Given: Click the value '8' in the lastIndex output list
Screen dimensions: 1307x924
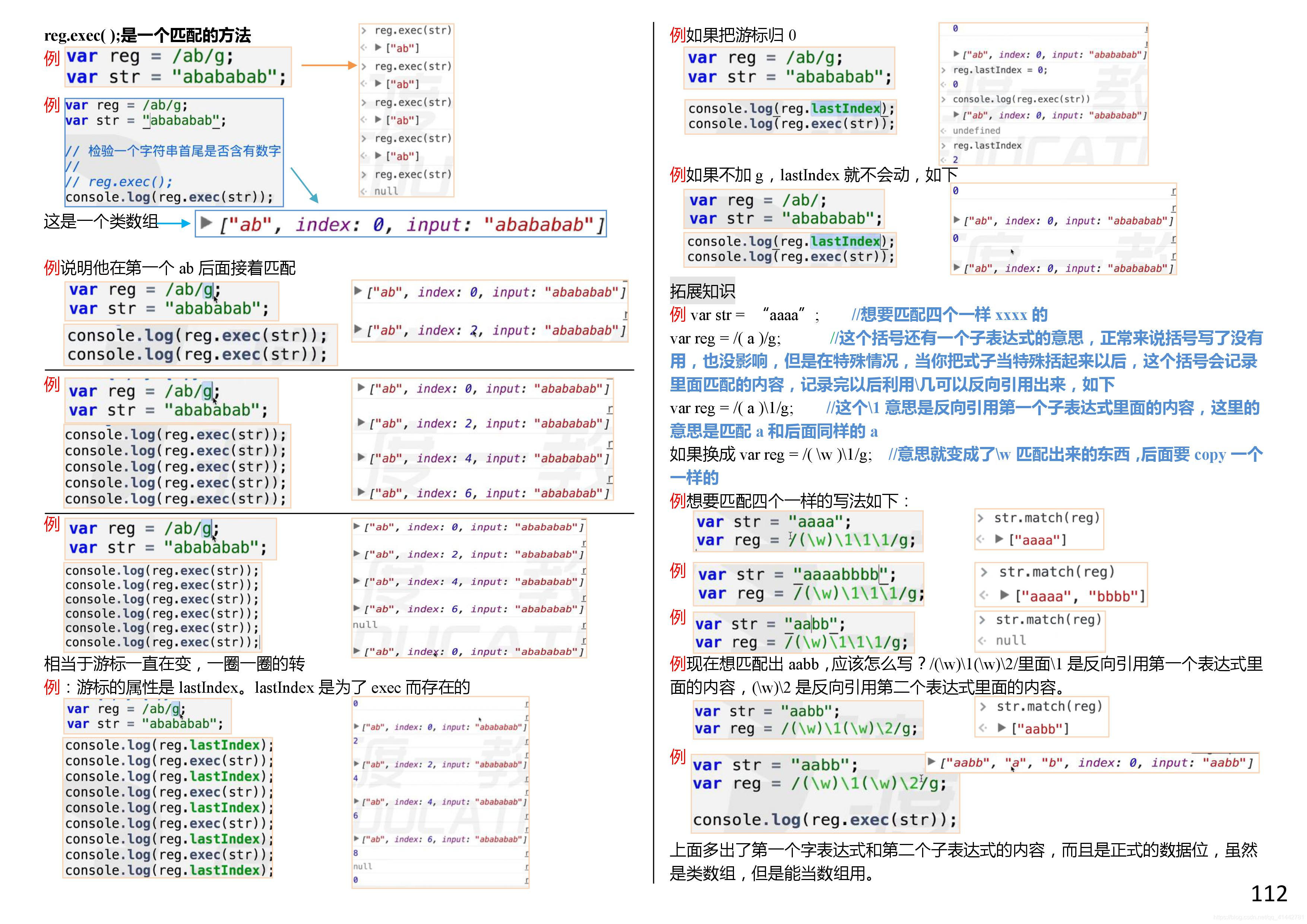Looking at the screenshot, I should point(356,853).
